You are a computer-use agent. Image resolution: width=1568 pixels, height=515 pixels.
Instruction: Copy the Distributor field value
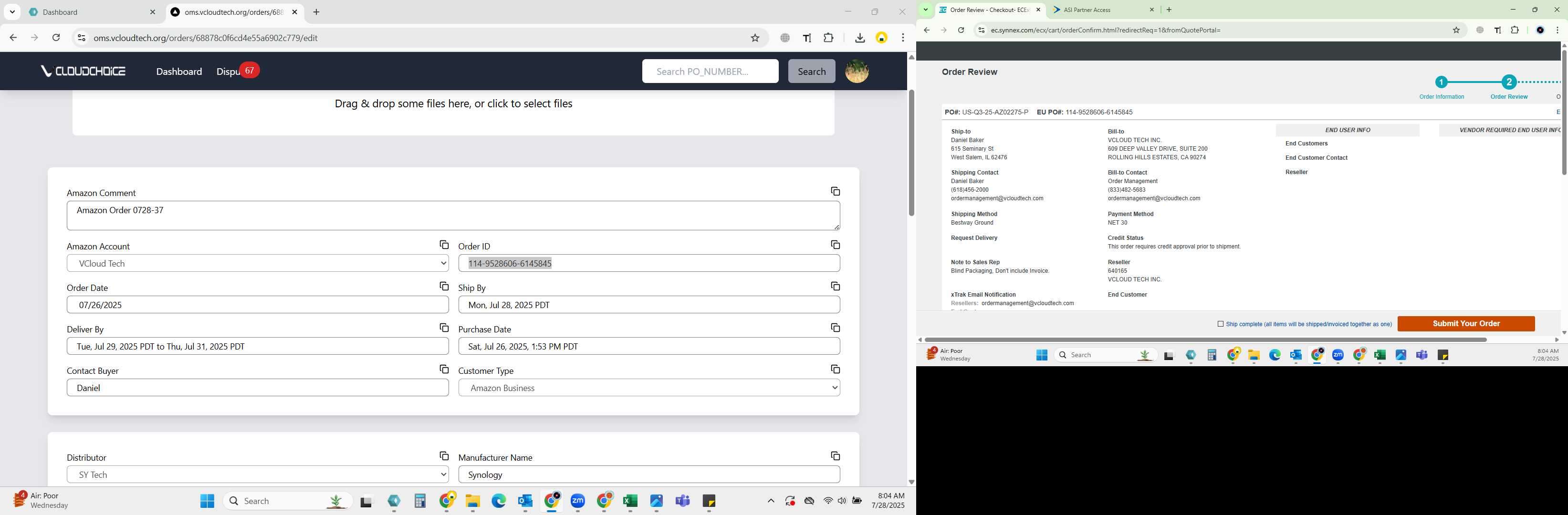point(444,456)
